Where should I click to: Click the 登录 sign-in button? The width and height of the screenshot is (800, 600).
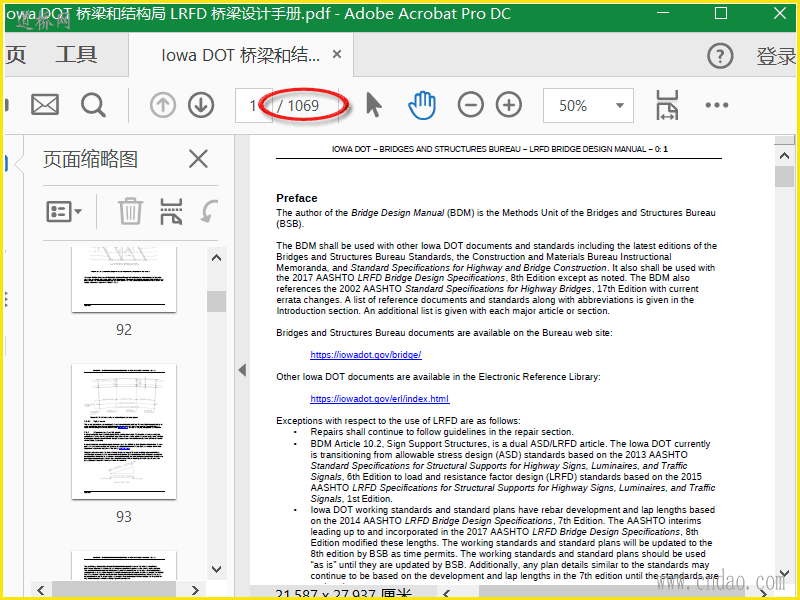pyautogui.click(x=776, y=56)
